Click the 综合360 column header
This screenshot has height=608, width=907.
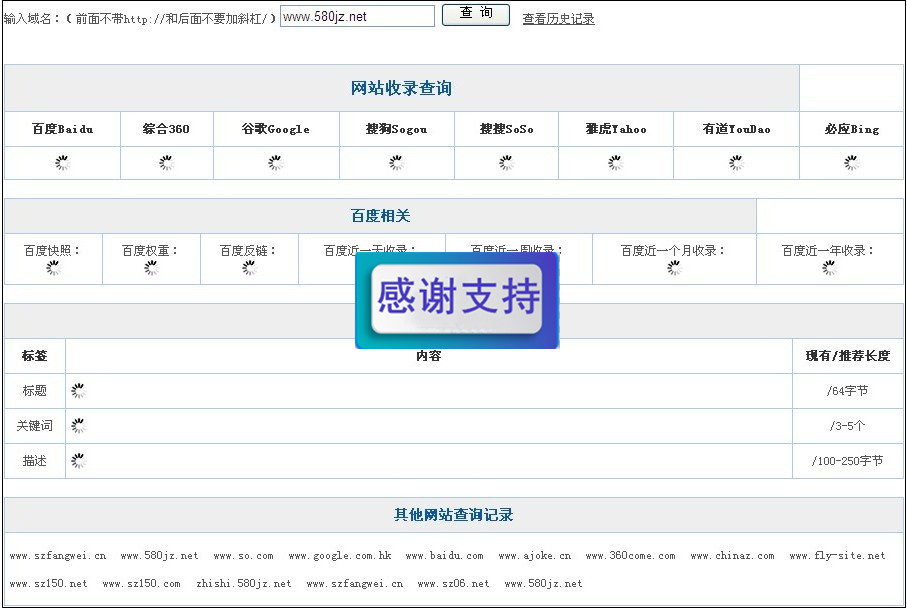(166, 129)
